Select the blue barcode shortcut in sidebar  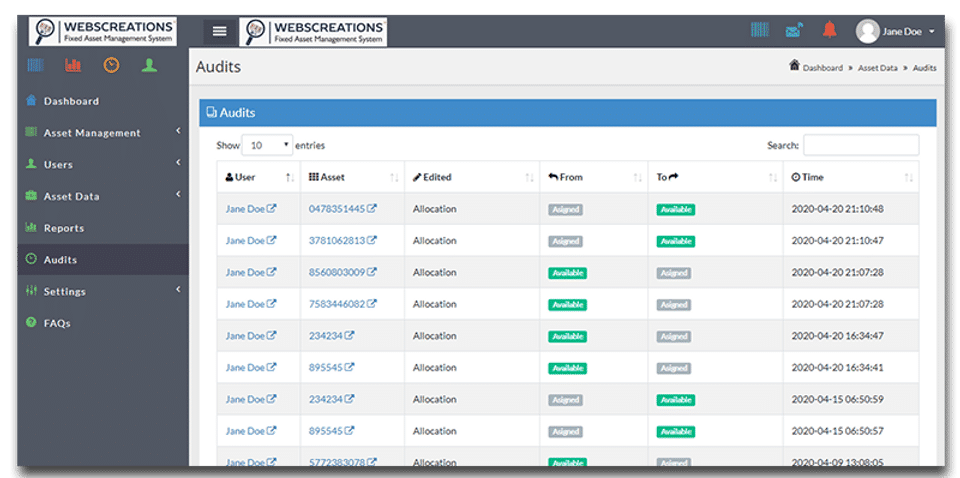35,65
